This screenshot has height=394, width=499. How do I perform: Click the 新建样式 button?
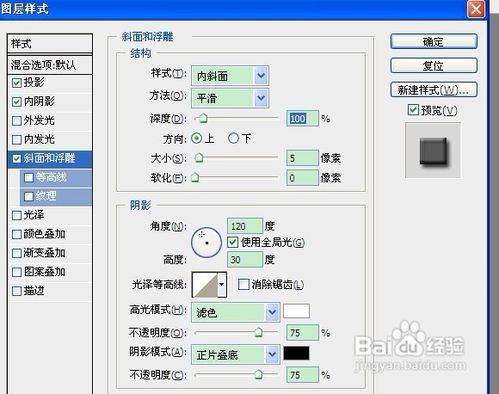pos(434,90)
